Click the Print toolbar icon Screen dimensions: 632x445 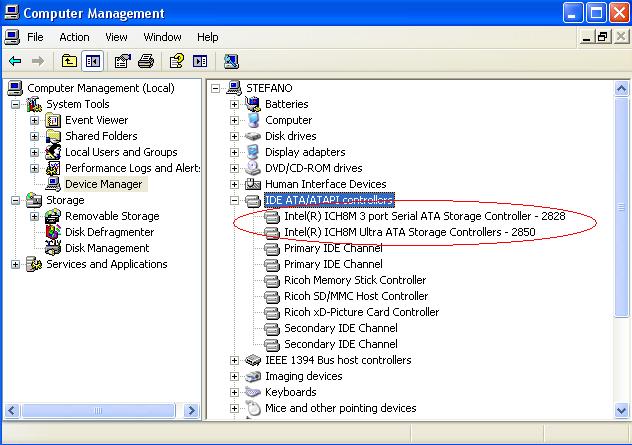pyautogui.click(x=146, y=61)
